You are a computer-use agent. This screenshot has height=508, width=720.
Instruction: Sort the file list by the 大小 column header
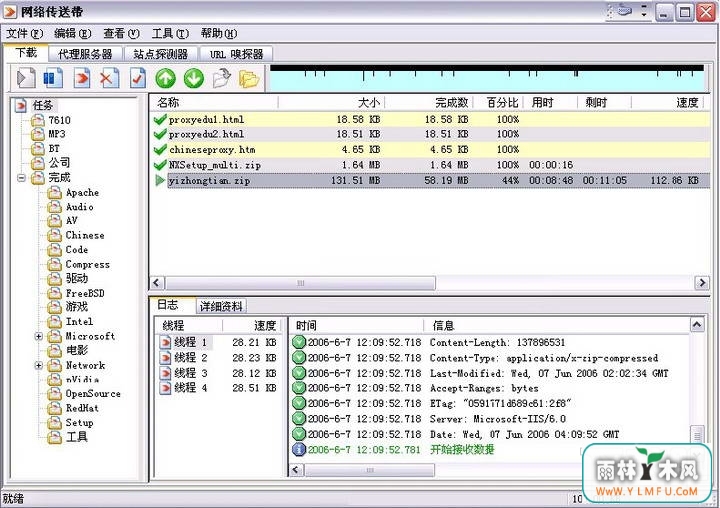331,102
